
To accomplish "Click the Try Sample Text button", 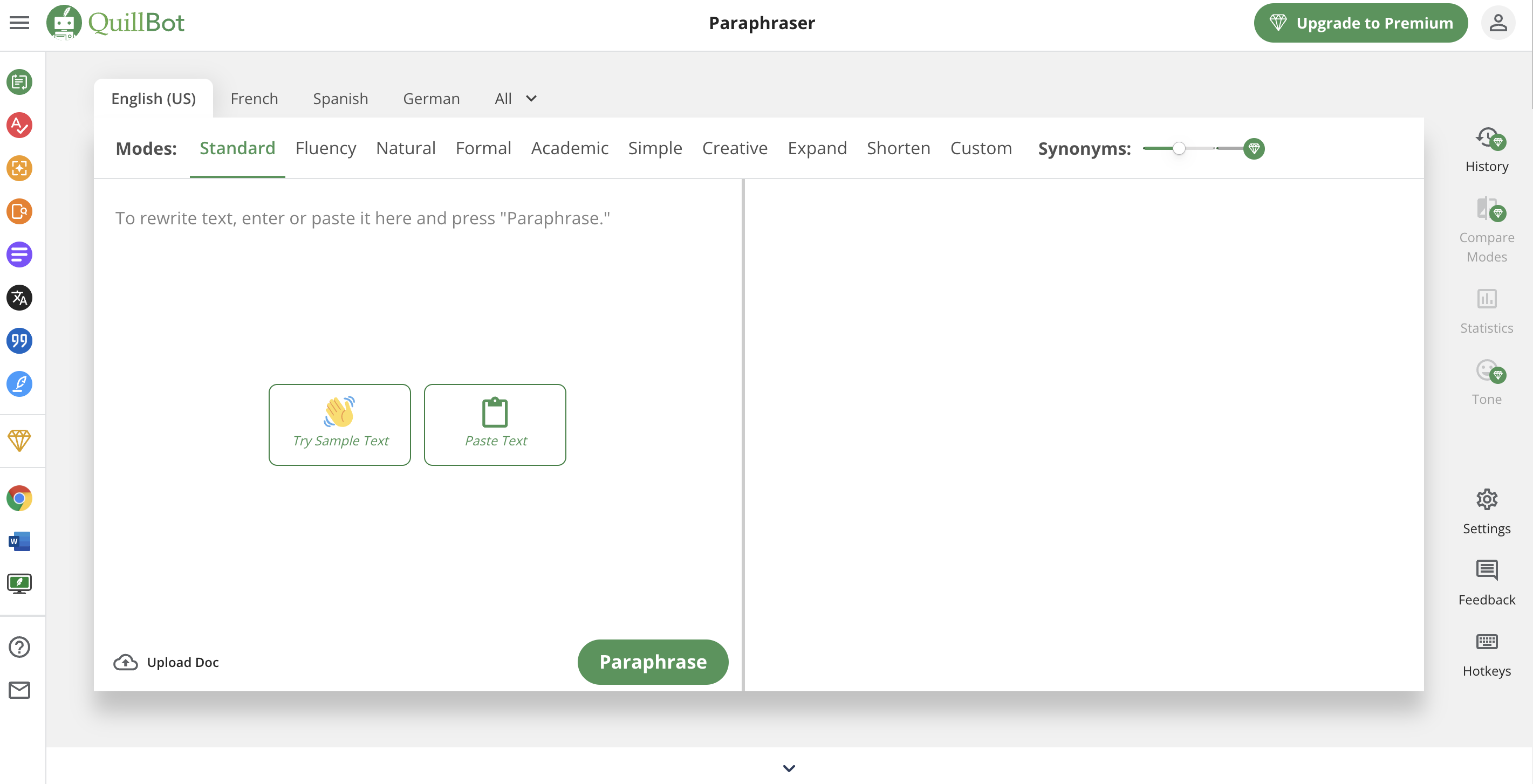I will 340,425.
